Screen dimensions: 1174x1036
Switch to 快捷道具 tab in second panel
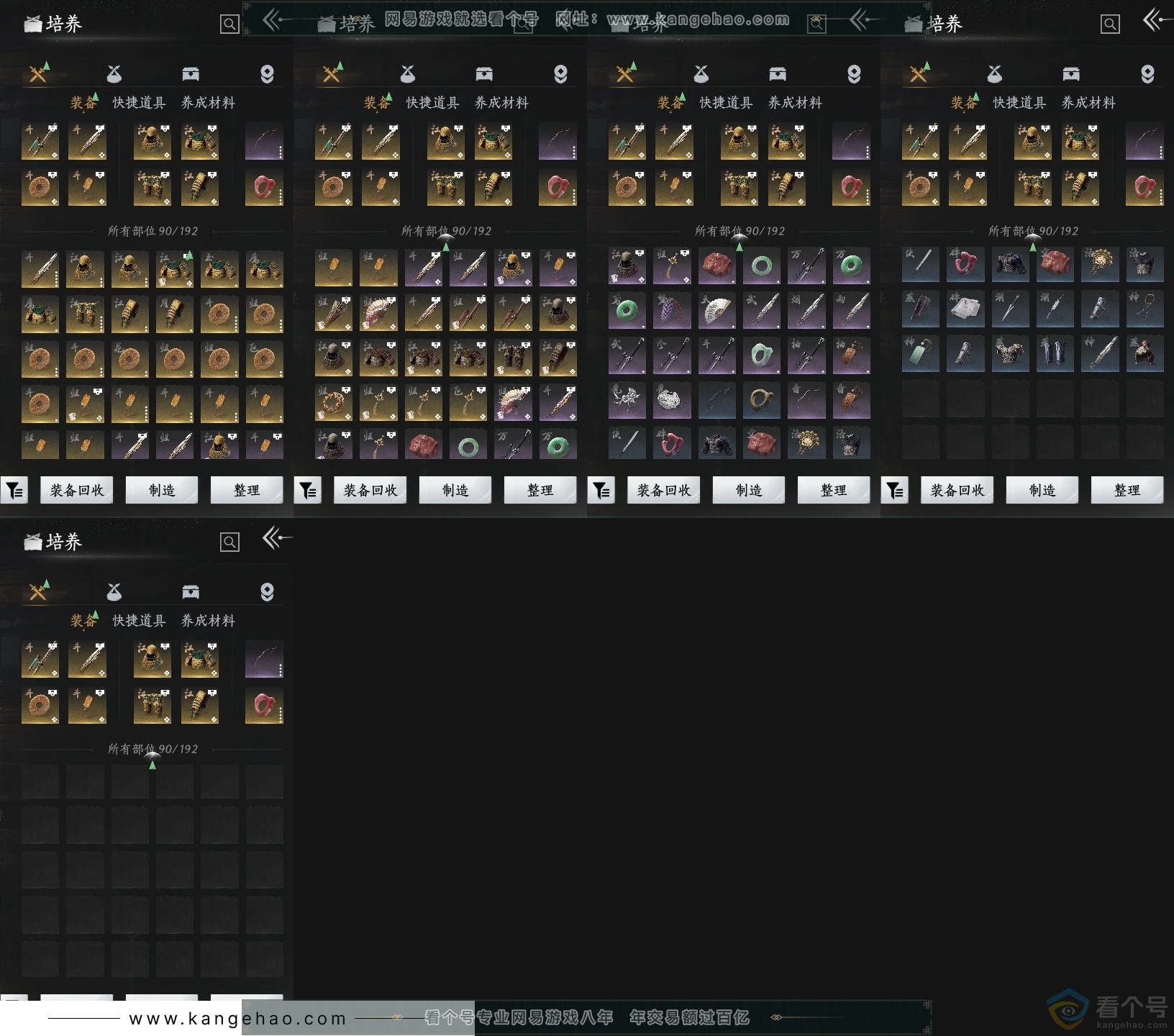(x=432, y=103)
